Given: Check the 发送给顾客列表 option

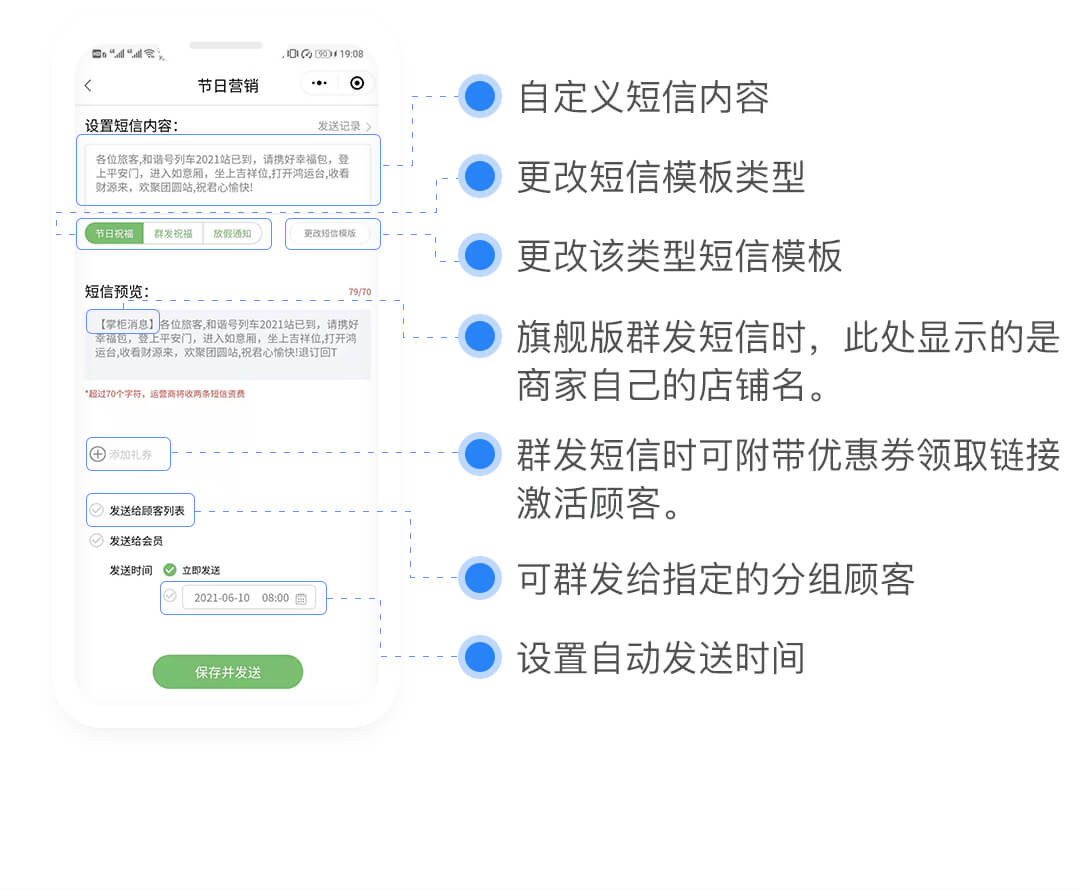Looking at the screenshot, I should pyautogui.click(x=97, y=510).
